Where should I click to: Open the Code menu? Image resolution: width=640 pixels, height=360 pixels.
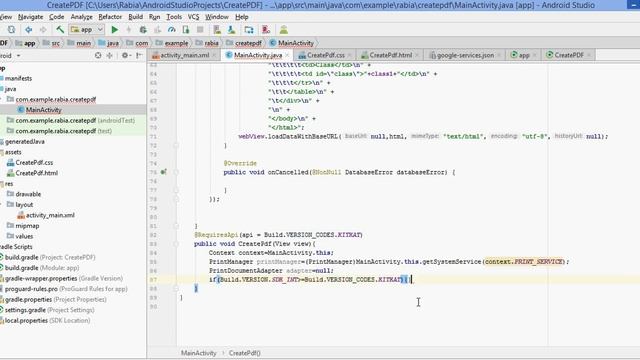tap(57, 17)
